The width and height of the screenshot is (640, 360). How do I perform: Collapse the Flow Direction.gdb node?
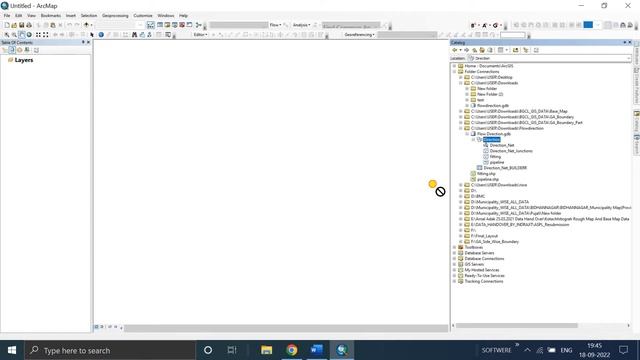[x=467, y=134]
